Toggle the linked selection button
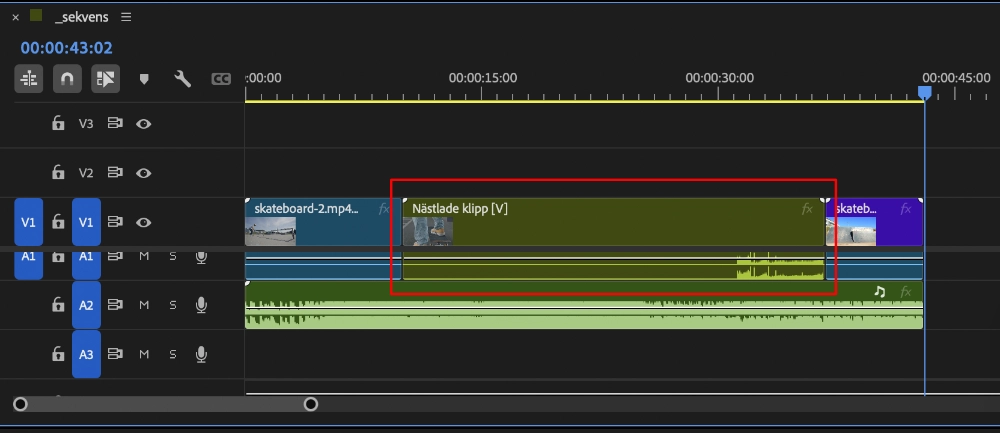The image size is (1000, 433). click(105, 79)
